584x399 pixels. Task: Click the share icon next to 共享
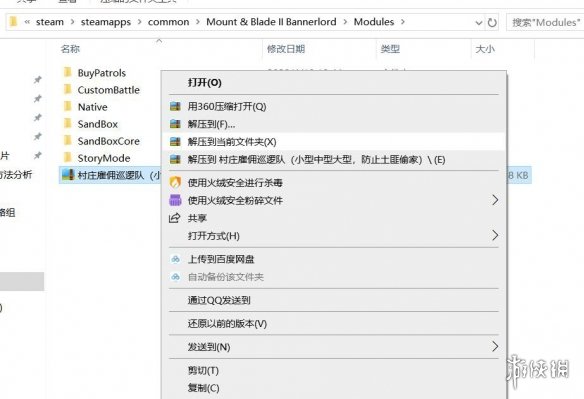point(175,218)
